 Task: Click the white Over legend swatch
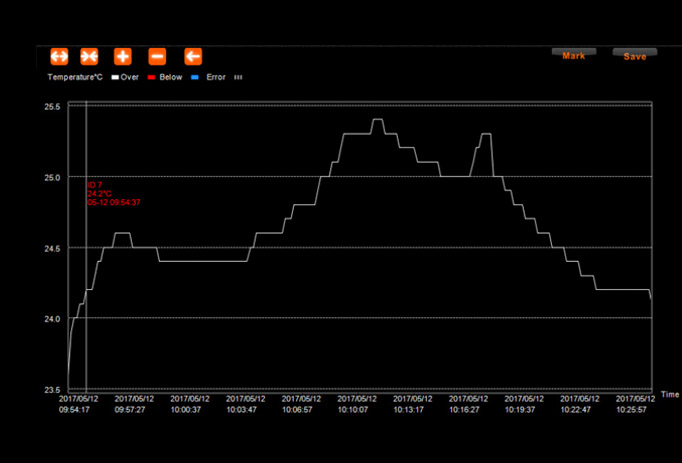coord(114,76)
